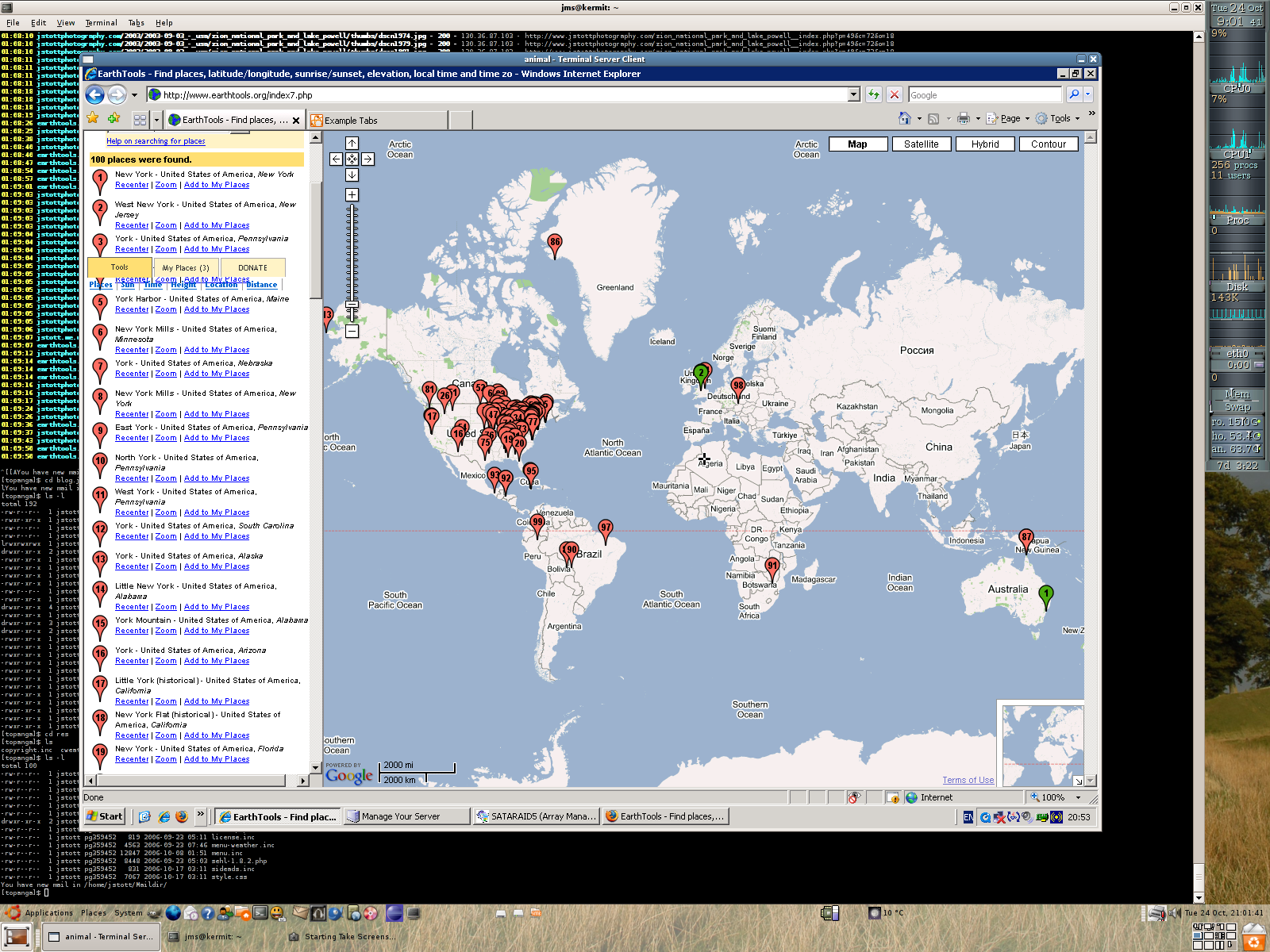Viewport: 1270px width, 952px height.
Task: Add York Pennsylvania to My Places
Action: tap(217, 249)
